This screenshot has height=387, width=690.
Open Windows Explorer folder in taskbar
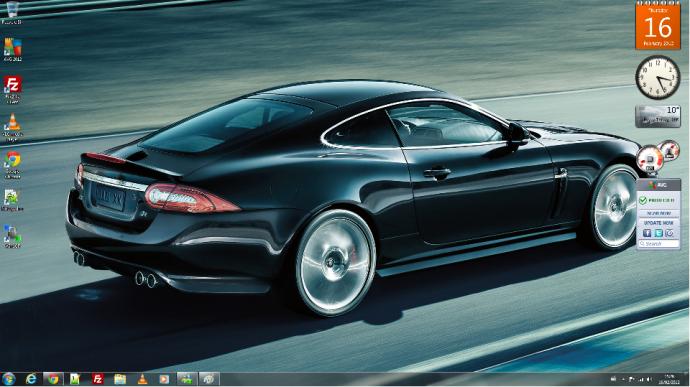pyautogui.click(x=120, y=379)
